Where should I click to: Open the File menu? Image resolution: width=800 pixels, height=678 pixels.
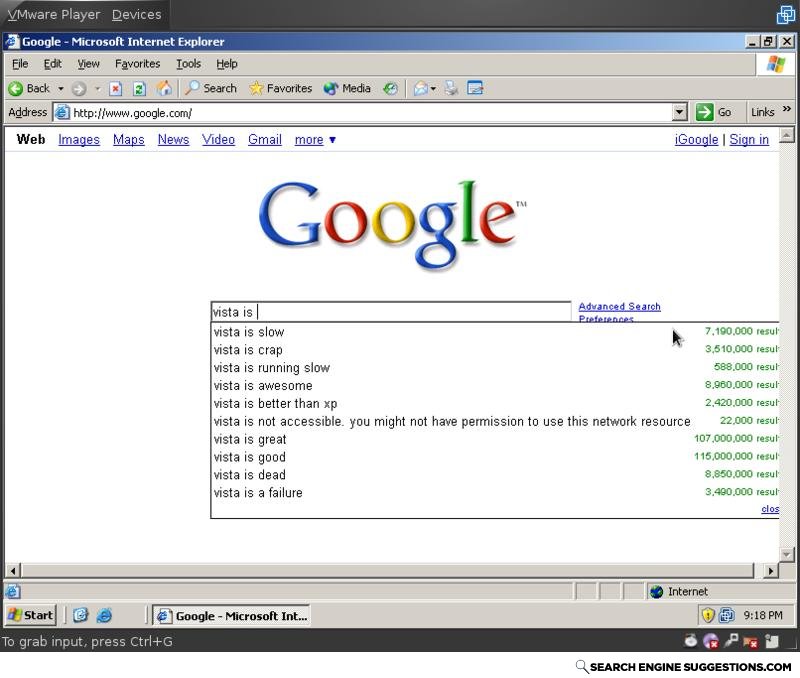(x=20, y=64)
